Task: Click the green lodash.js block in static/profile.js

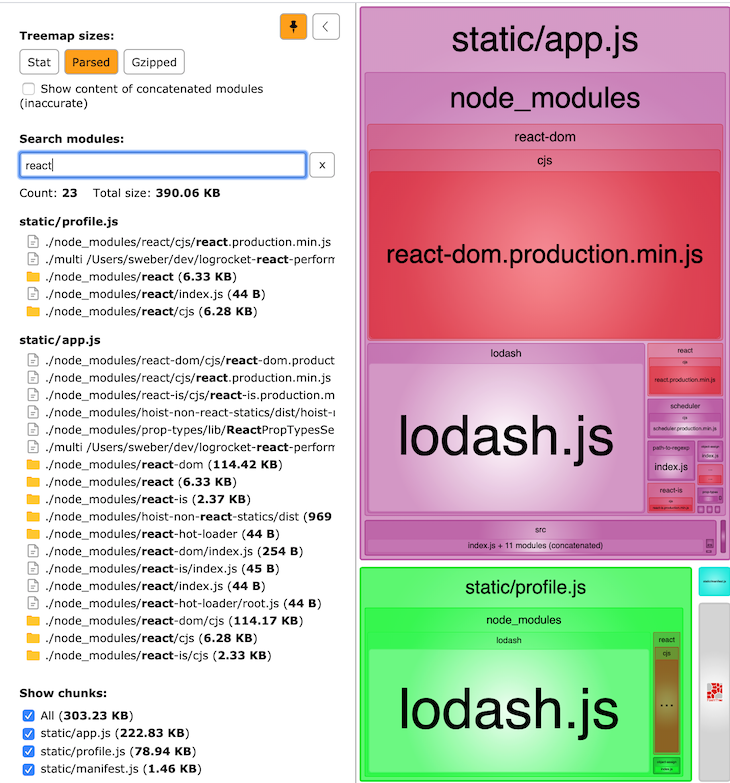Action: click(x=509, y=710)
